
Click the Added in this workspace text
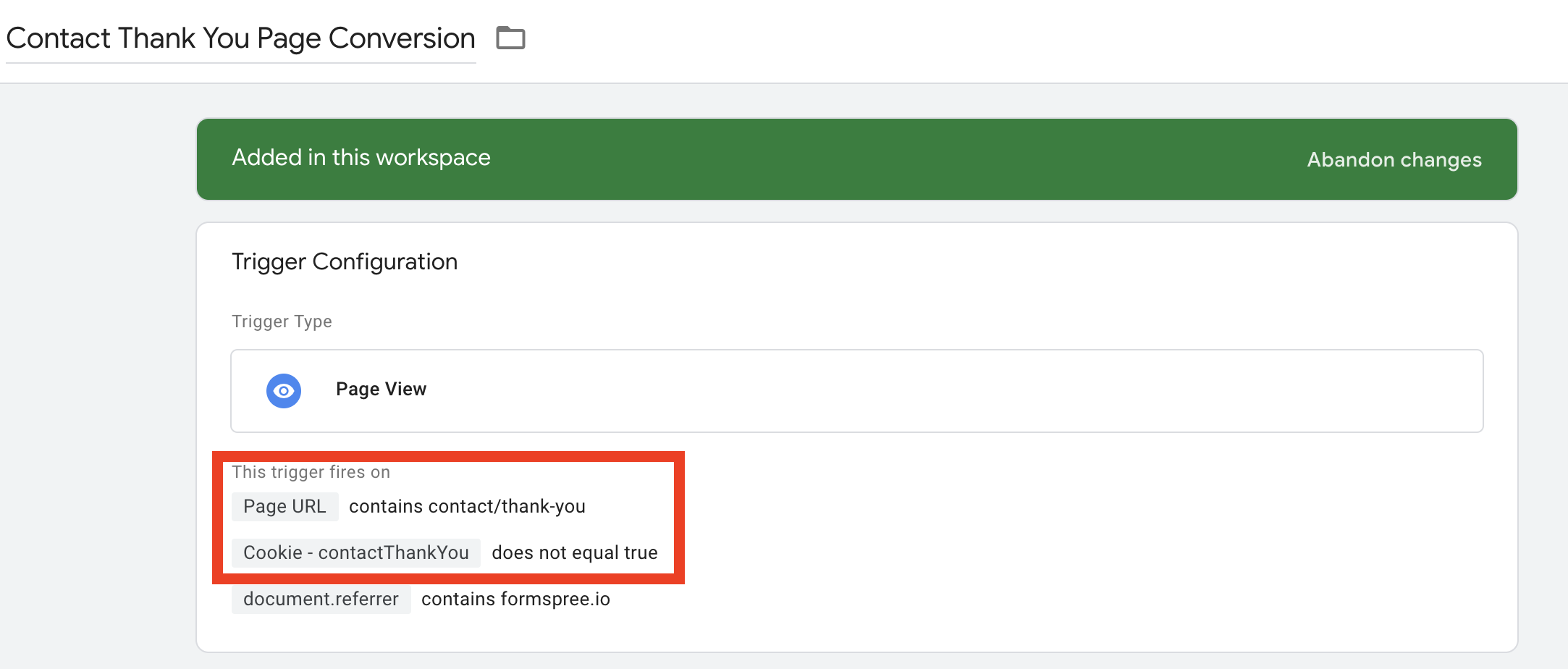tap(361, 158)
